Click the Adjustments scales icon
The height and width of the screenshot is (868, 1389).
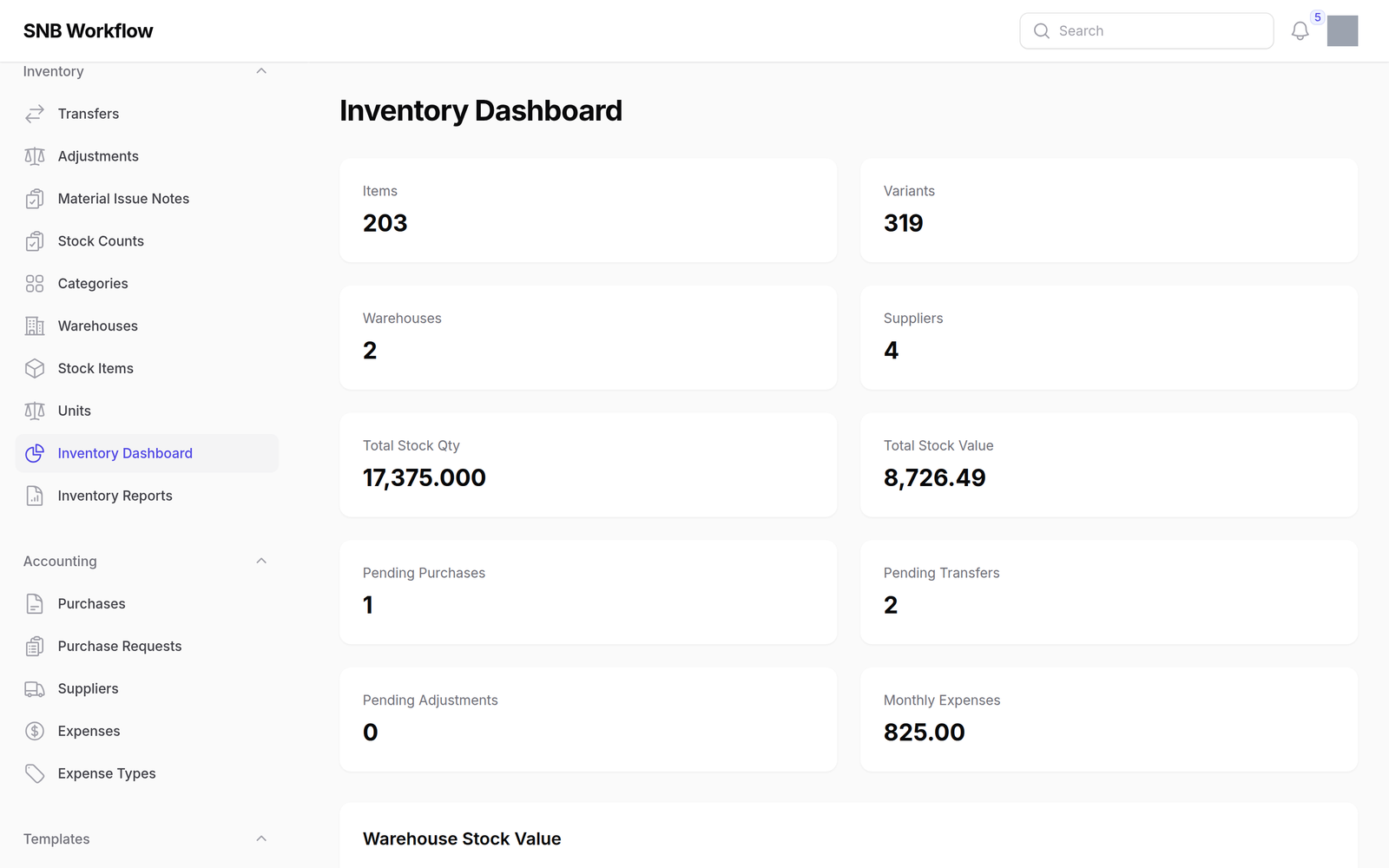[x=35, y=156]
